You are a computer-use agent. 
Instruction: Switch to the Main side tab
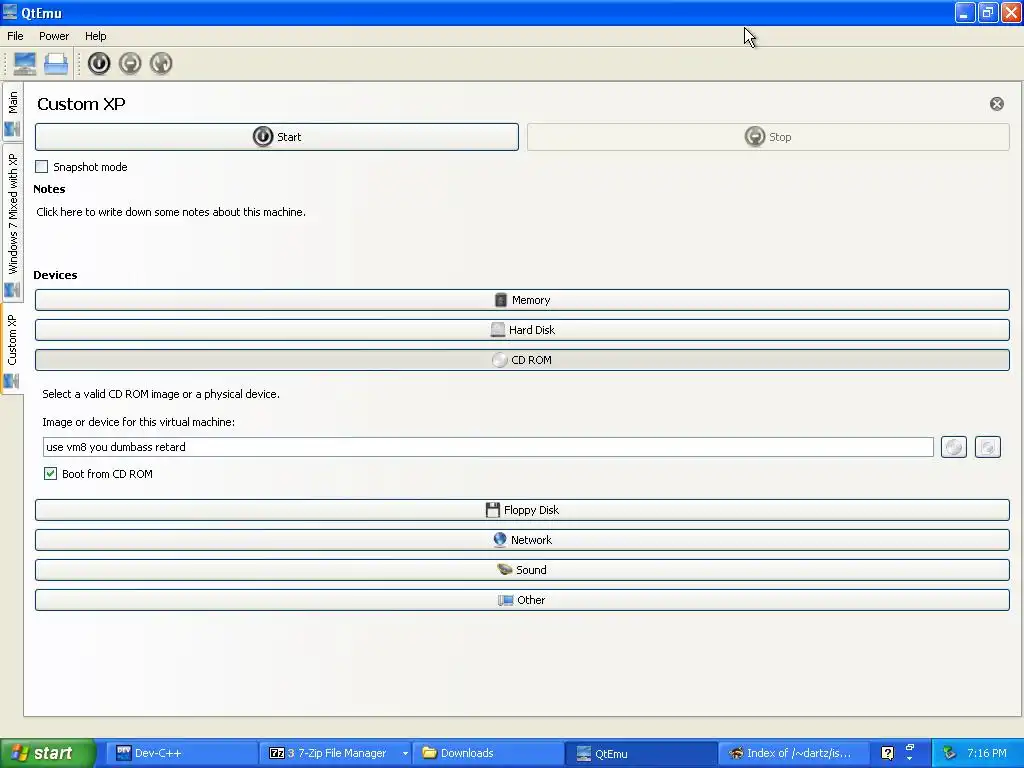click(12, 112)
